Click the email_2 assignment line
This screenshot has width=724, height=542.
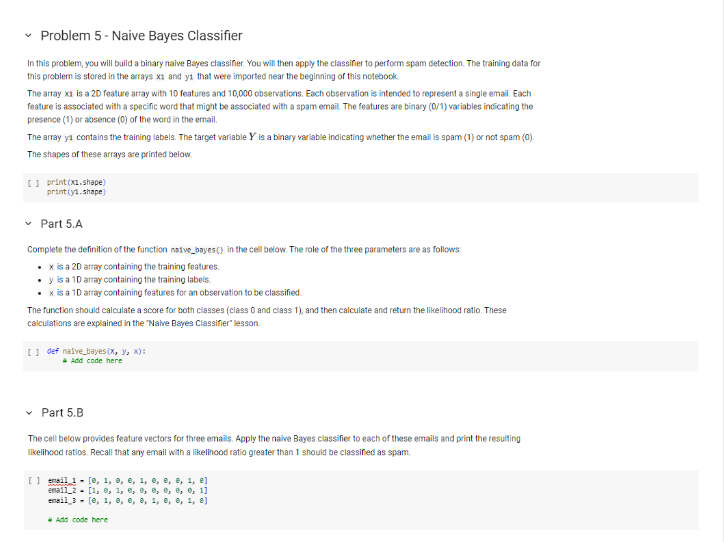click(128, 491)
